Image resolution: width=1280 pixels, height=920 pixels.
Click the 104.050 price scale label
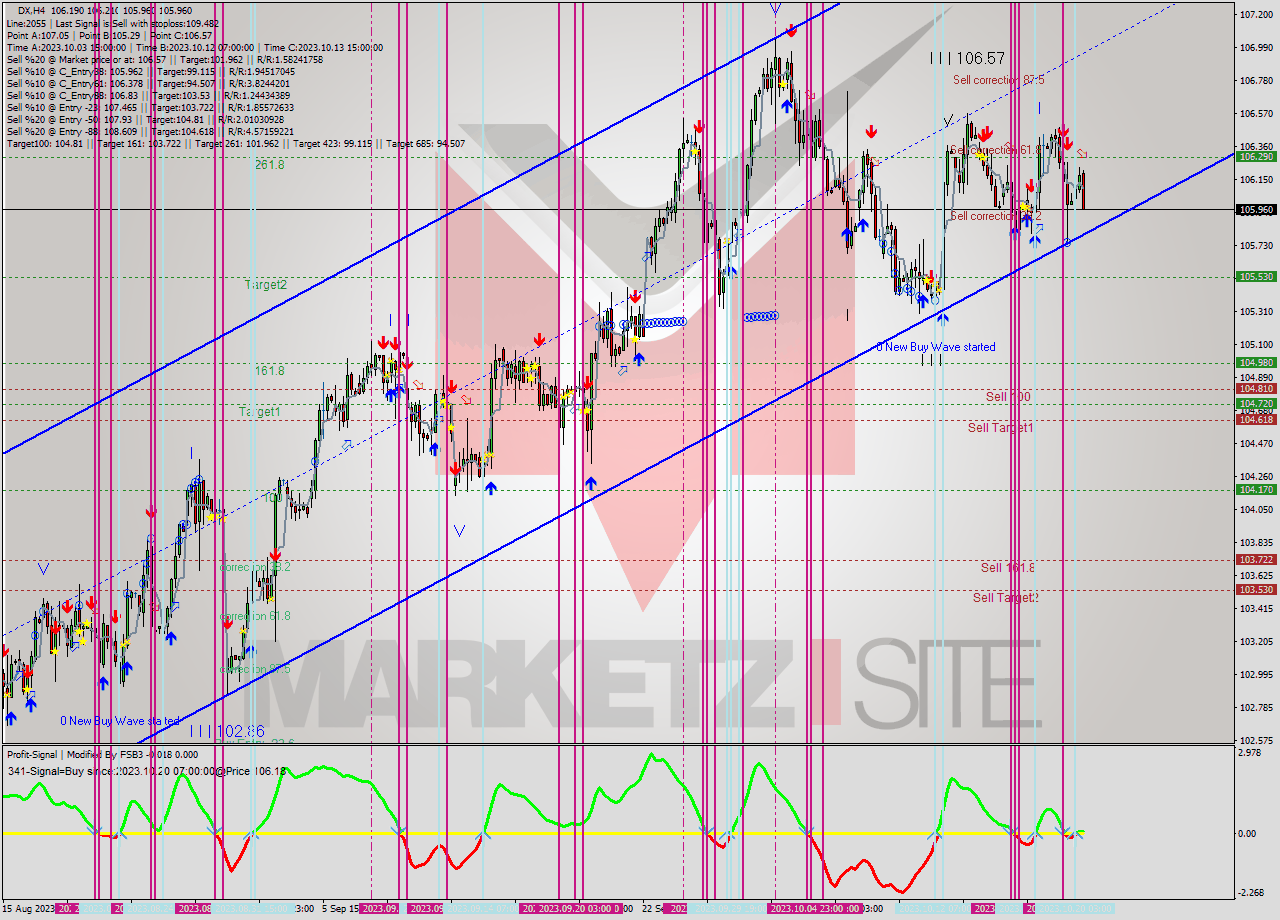(x=1256, y=510)
